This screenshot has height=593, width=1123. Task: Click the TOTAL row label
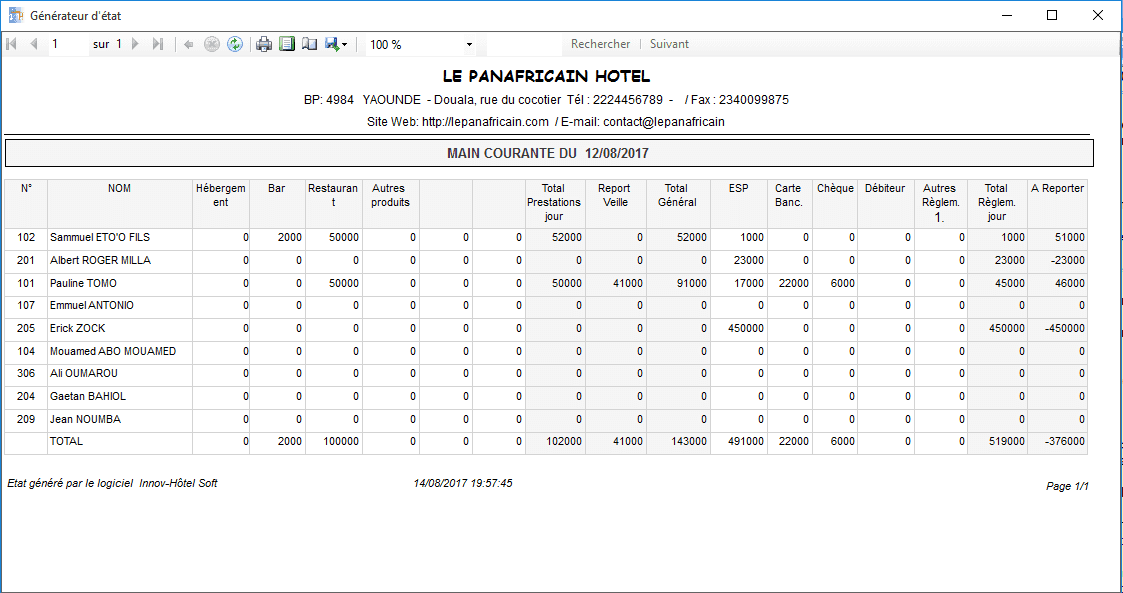click(x=66, y=442)
